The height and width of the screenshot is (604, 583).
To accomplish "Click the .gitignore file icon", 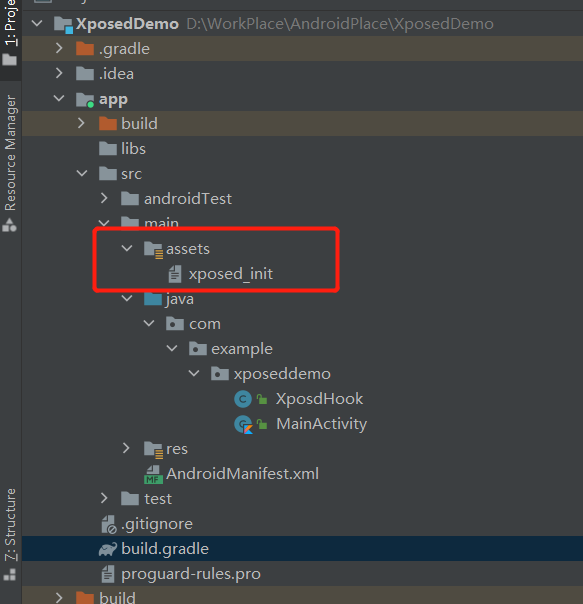I will click(109, 524).
